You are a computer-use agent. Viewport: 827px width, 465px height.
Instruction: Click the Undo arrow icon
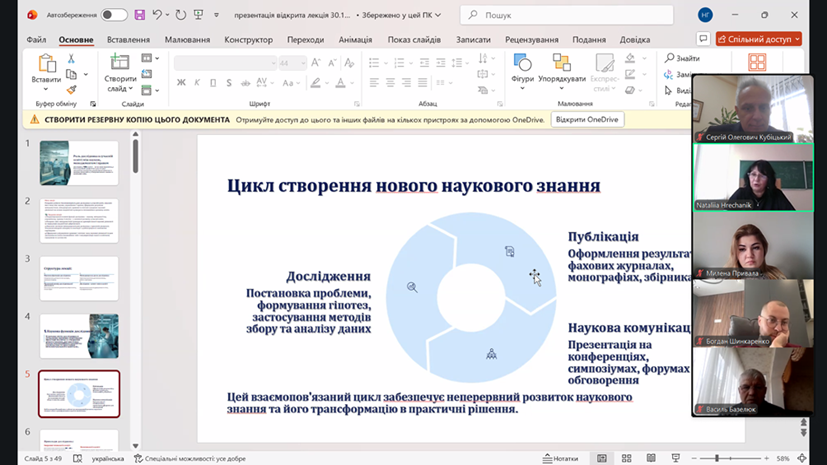157,15
